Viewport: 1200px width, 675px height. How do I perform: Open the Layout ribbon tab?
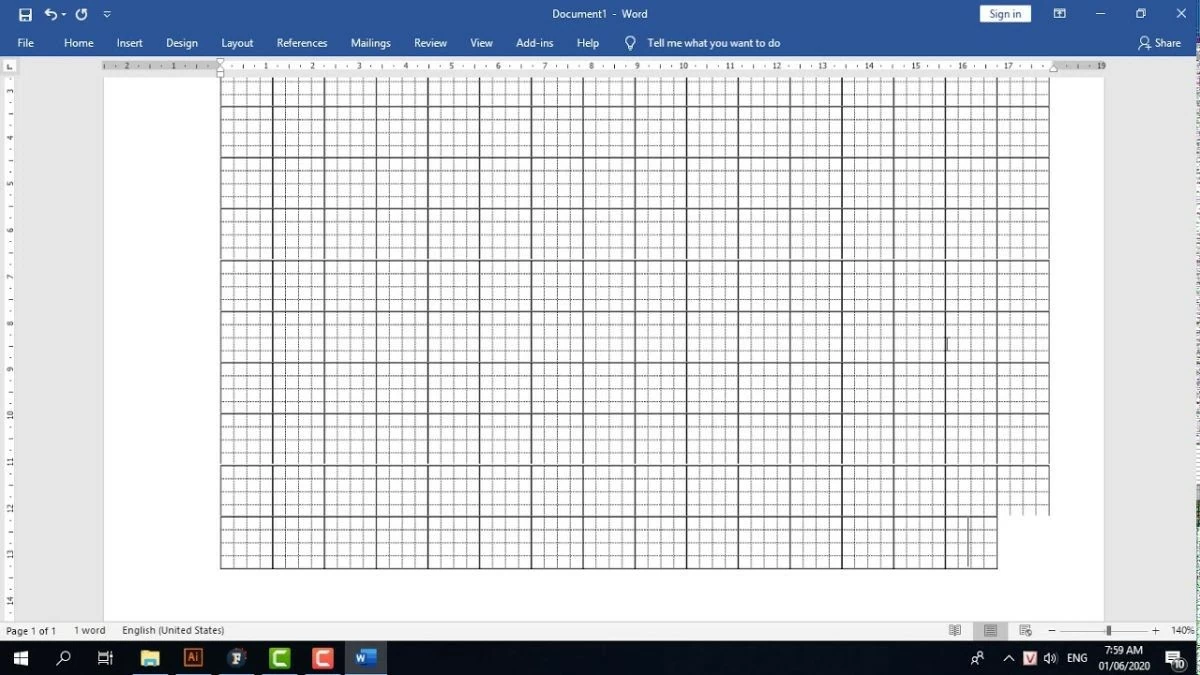[x=237, y=43]
